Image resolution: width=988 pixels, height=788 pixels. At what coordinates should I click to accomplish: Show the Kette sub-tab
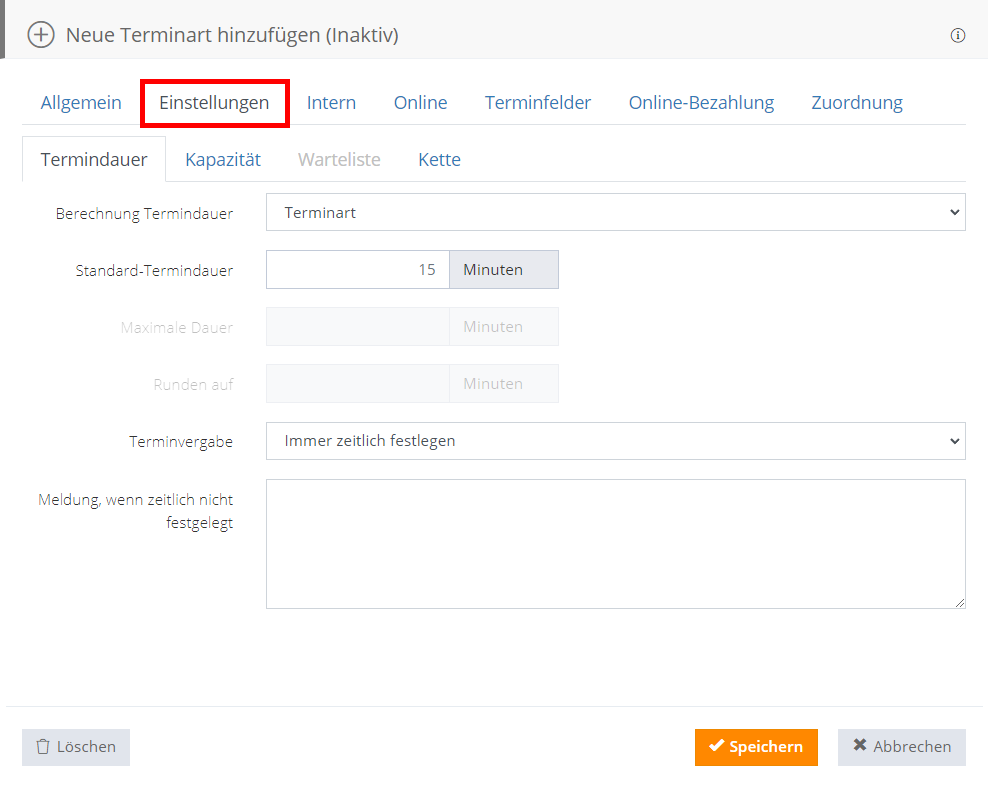(439, 160)
